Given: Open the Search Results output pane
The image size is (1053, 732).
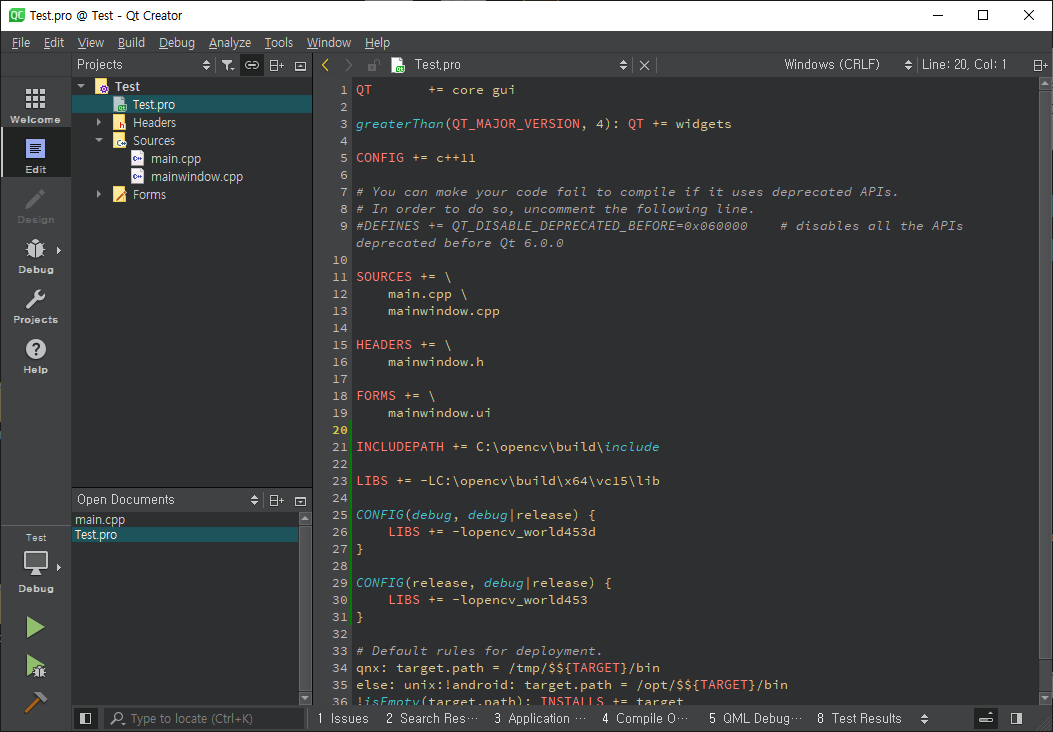Looking at the screenshot, I should pos(432,719).
